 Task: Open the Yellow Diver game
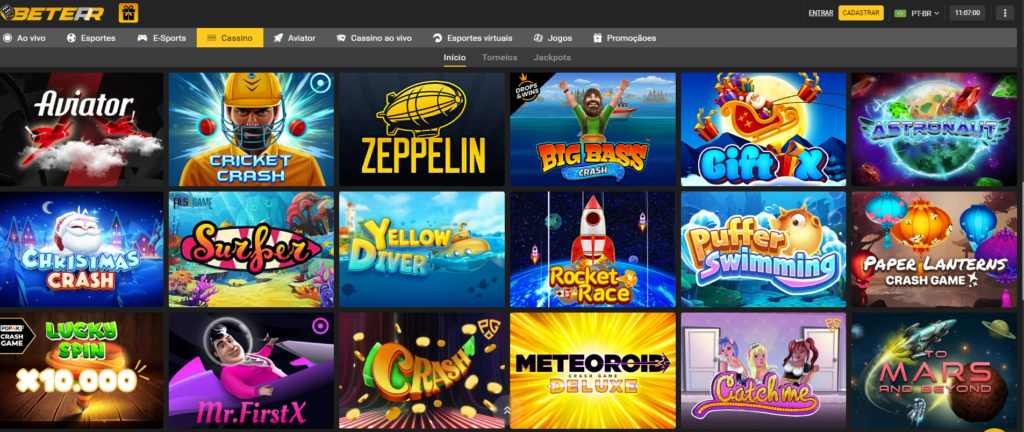click(422, 249)
